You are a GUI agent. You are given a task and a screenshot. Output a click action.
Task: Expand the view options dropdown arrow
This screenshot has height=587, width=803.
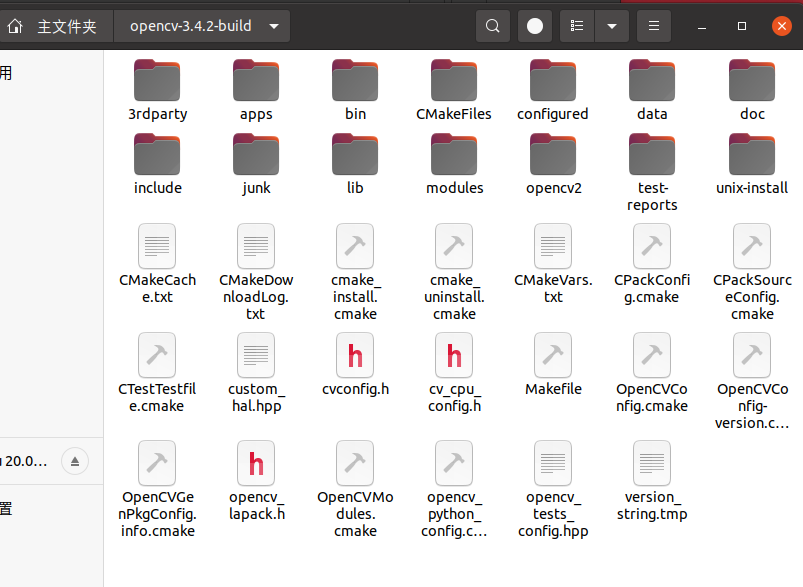[x=612, y=26]
